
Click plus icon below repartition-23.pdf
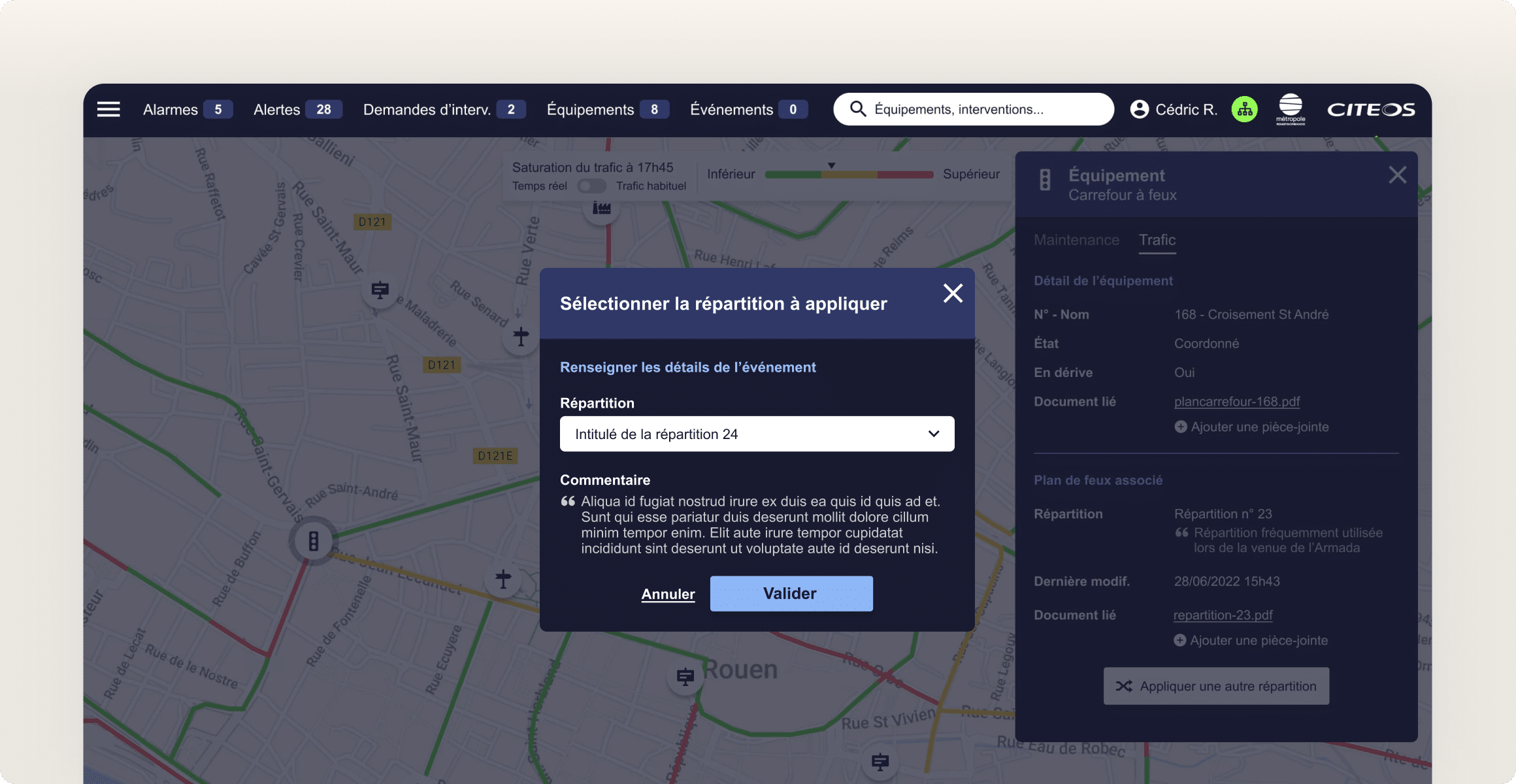1179,640
